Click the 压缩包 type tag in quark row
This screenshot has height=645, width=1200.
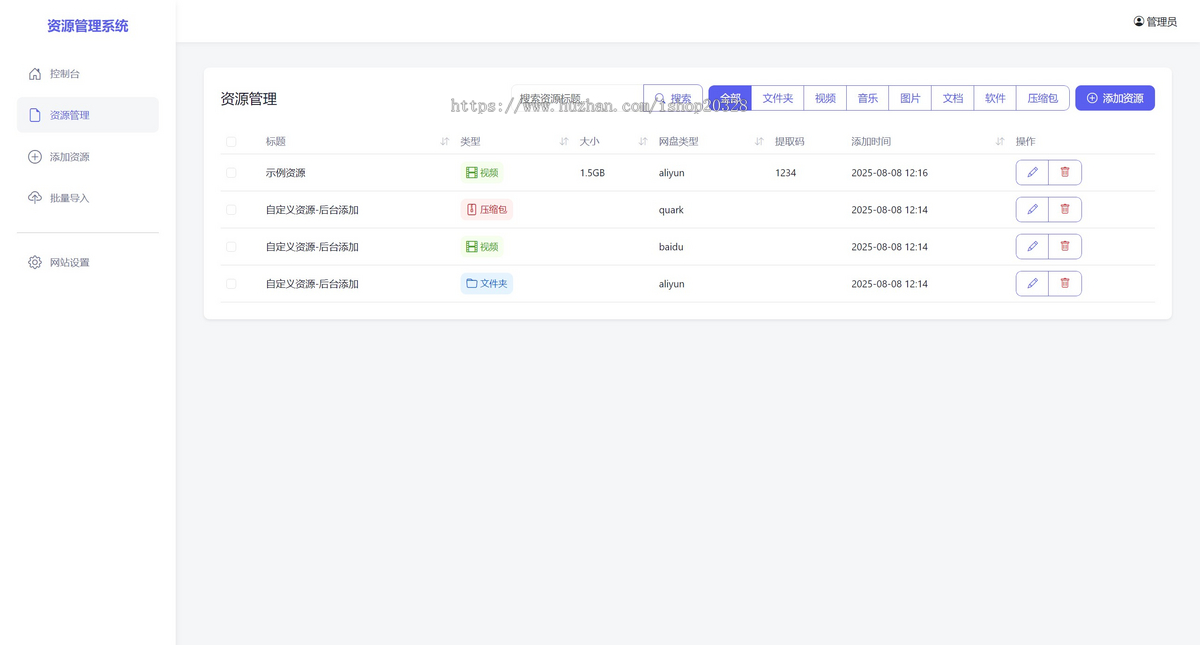click(x=487, y=210)
